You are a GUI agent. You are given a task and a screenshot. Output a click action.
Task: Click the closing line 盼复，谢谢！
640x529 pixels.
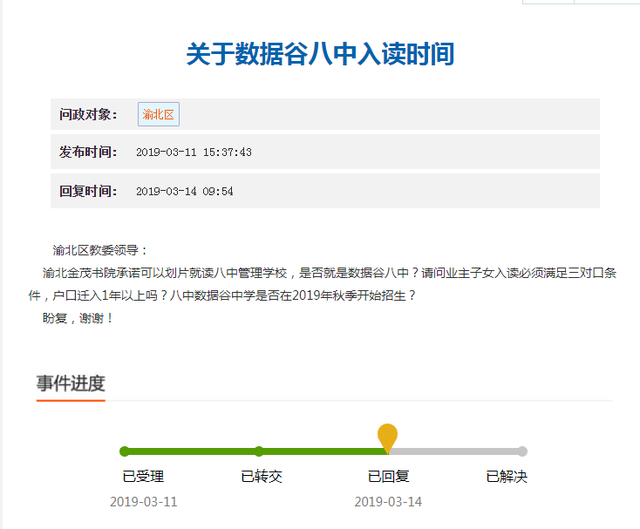tap(78, 318)
